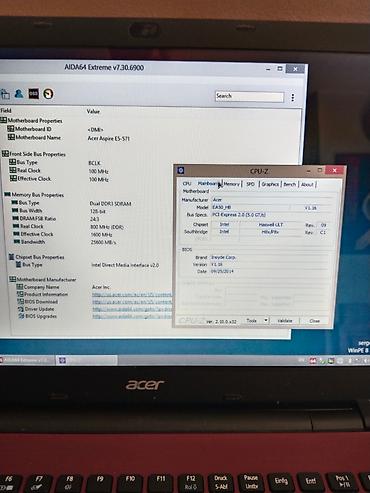Select the Chipset Bus Properties group icon
The image size is (370, 493).
click(x=11, y=257)
